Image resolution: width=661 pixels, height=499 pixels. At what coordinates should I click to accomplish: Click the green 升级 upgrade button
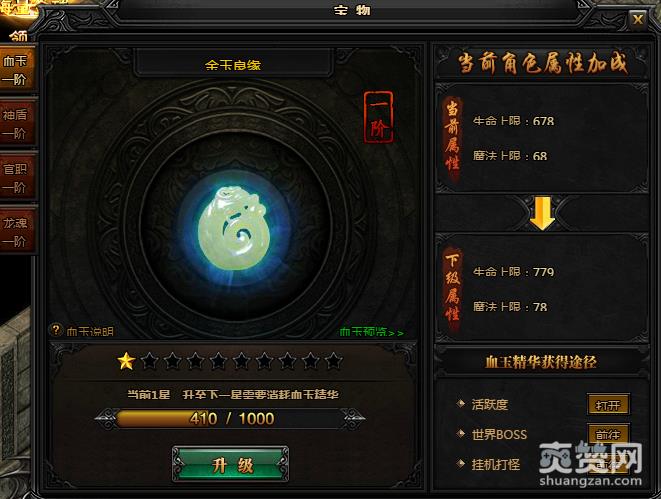[231, 464]
